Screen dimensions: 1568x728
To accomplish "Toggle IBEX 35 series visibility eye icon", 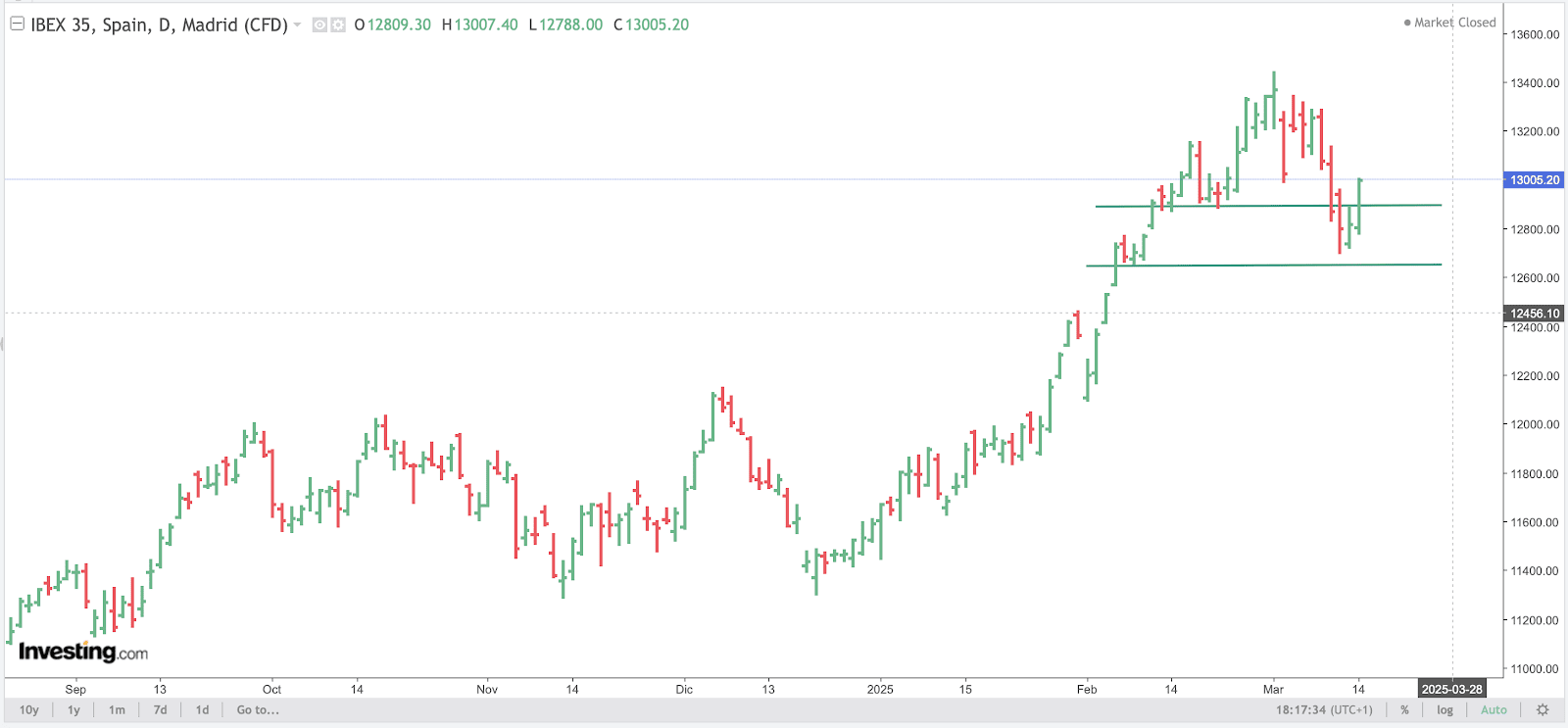I will [319, 25].
